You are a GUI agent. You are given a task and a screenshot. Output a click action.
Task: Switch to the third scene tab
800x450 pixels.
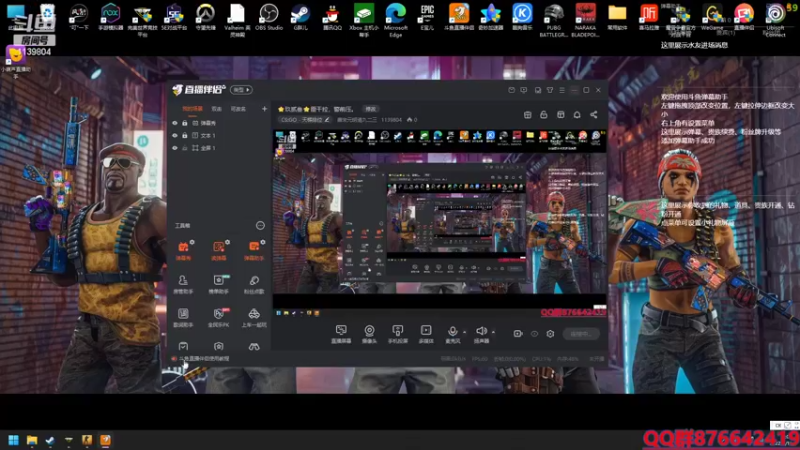(x=238, y=109)
